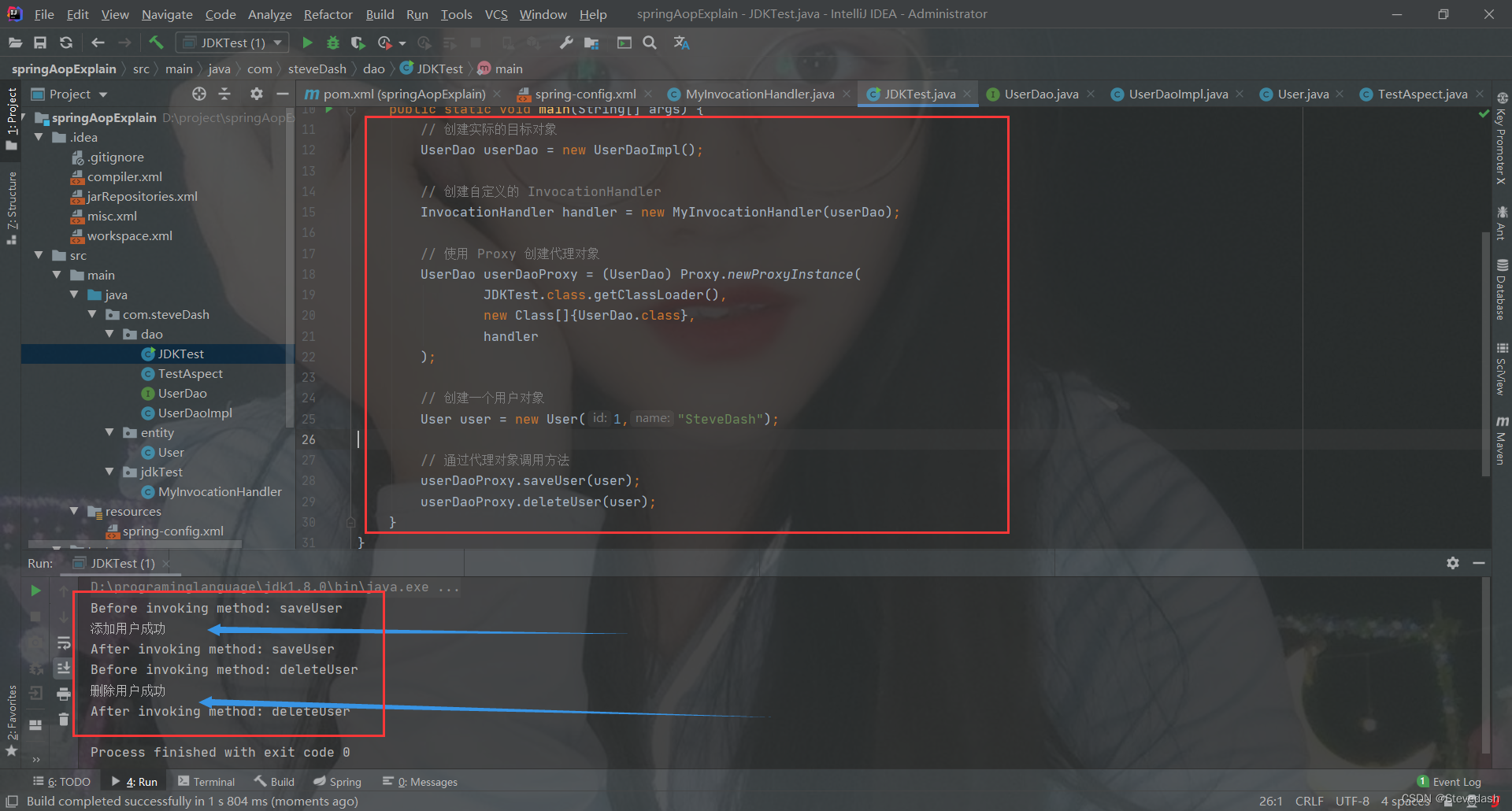This screenshot has height=811, width=1512.
Task: Open the Build tool window
Action: 274,782
